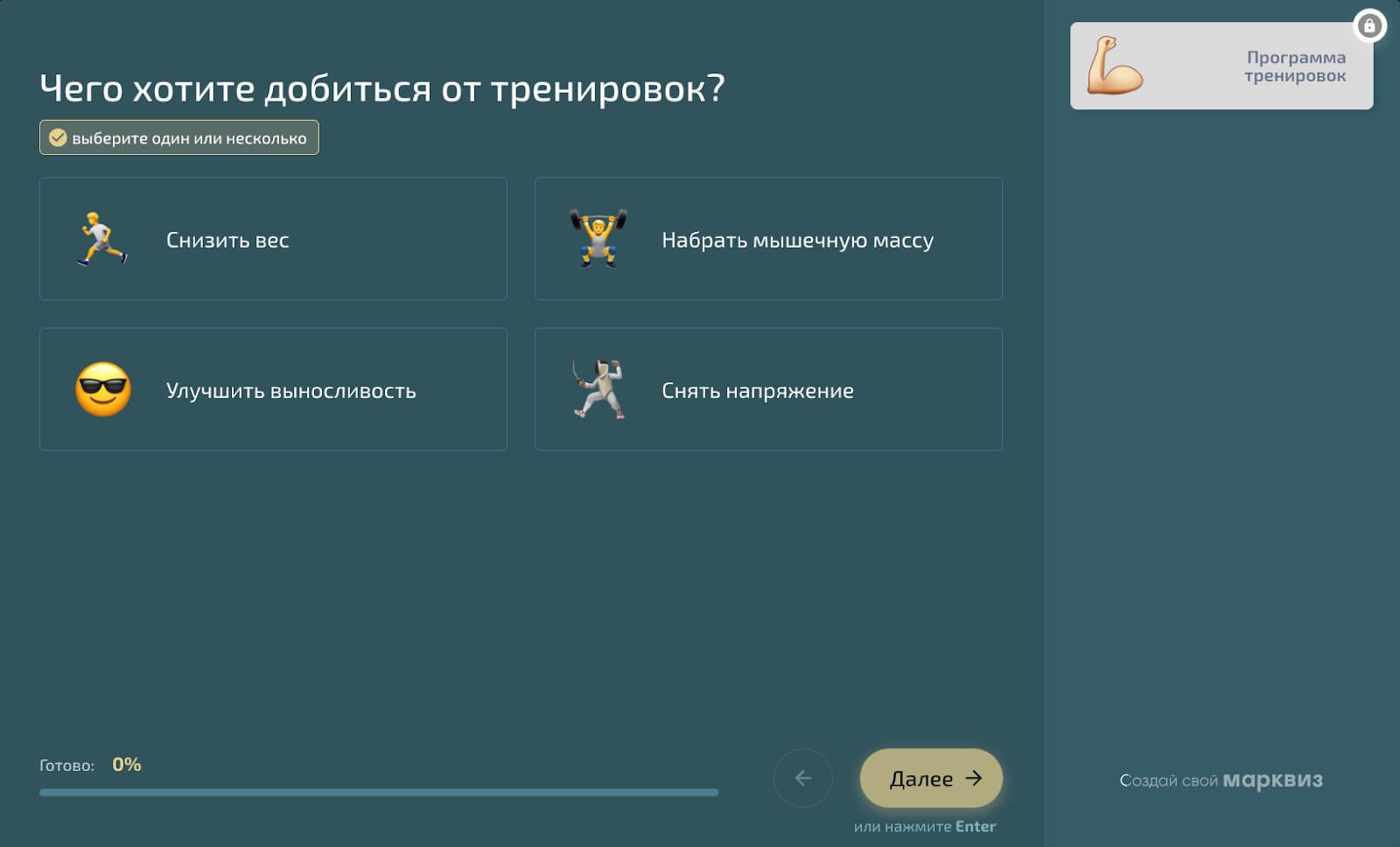Open the 'Программа тренировок' panel card
This screenshot has height=847, width=1400.
click(x=1221, y=66)
